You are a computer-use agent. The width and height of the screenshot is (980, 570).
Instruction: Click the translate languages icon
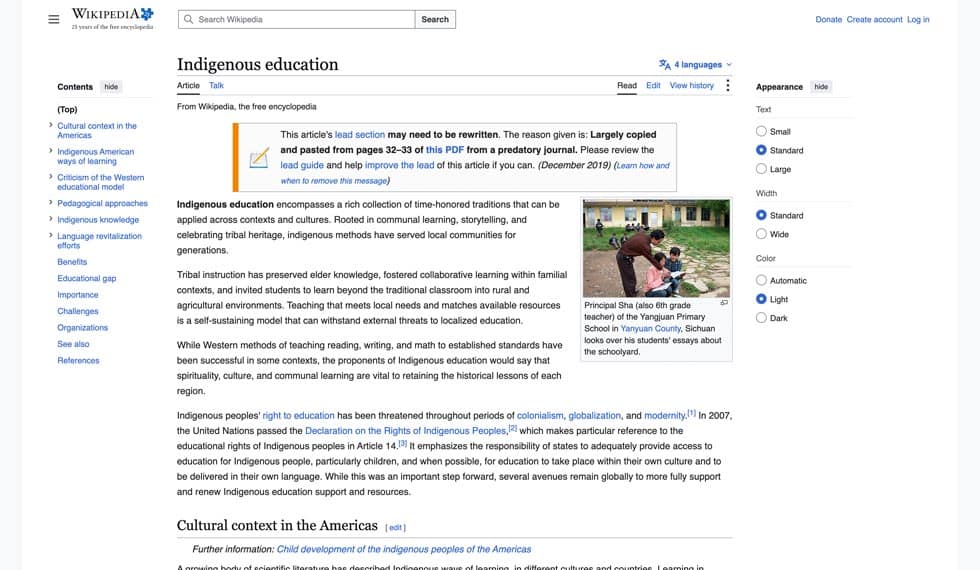click(x=664, y=64)
